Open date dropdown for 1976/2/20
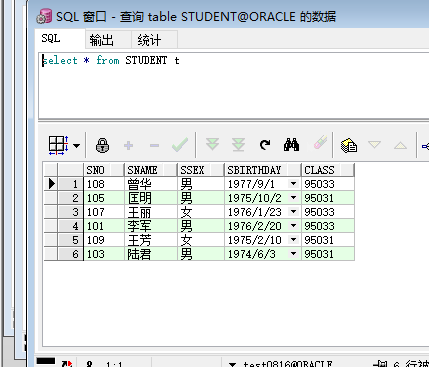429x367 pixels. (x=294, y=226)
